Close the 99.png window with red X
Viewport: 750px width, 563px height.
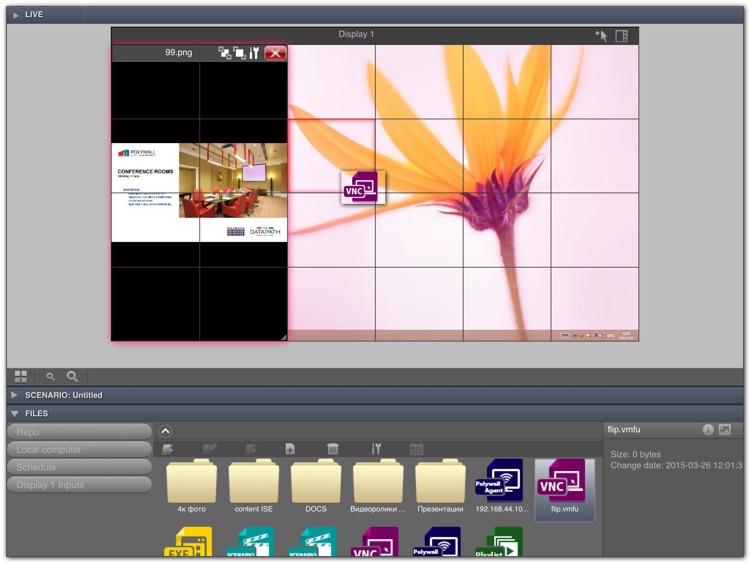click(275, 53)
